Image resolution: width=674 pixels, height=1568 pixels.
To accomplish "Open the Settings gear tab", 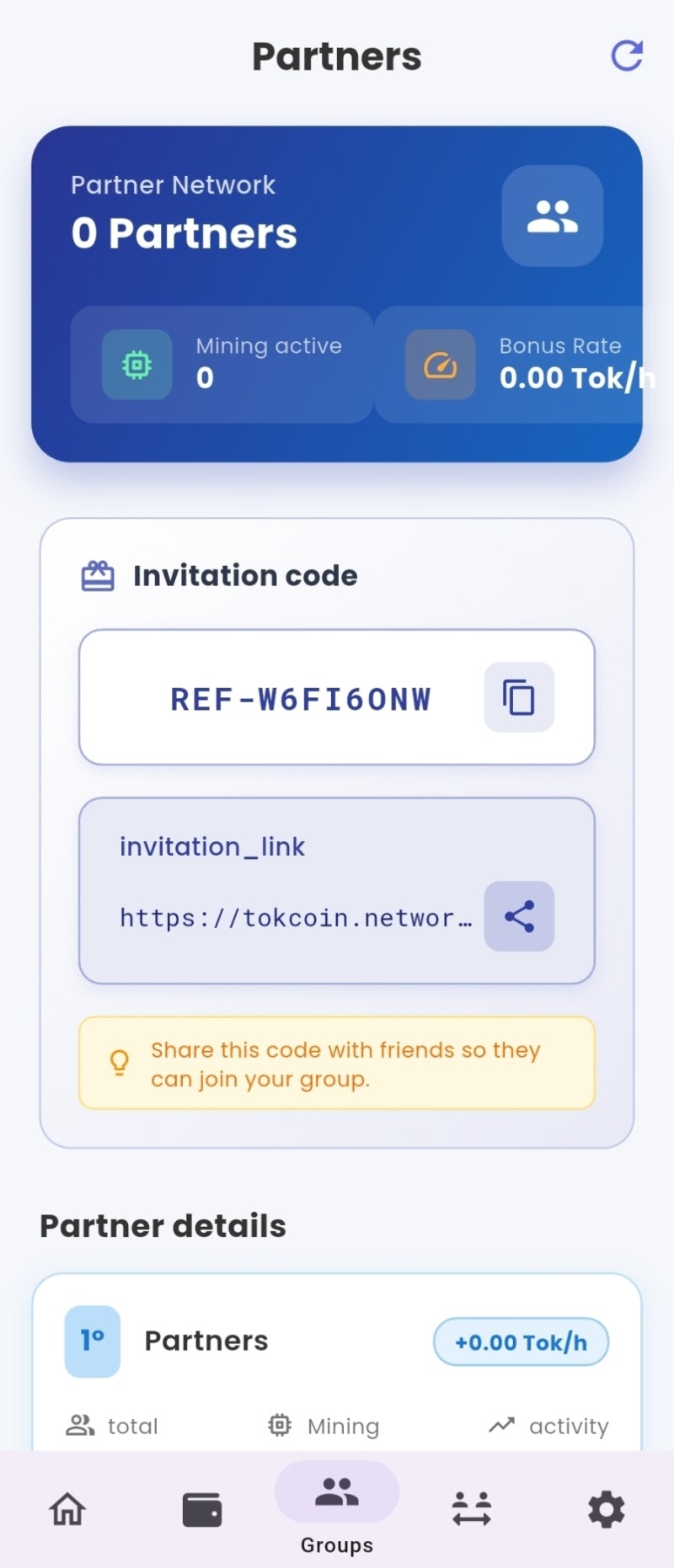I will tap(607, 1509).
